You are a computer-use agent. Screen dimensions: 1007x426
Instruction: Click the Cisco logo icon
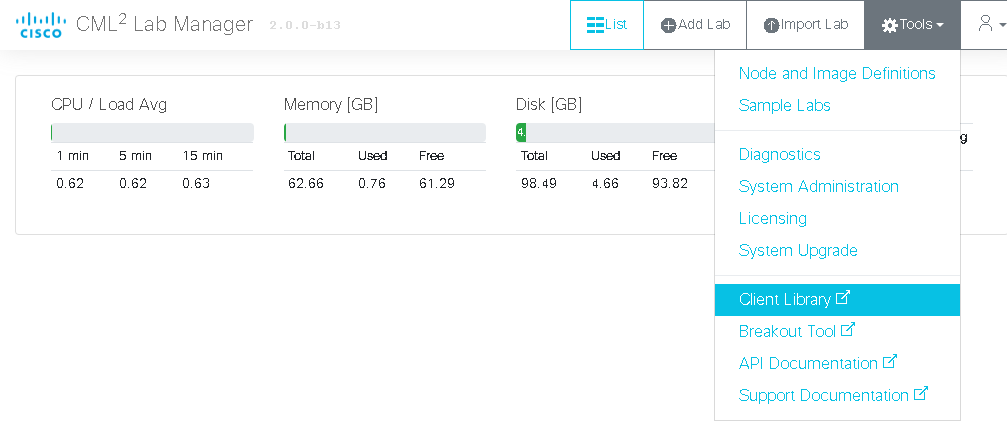pyautogui.click(x=41, y=25)
